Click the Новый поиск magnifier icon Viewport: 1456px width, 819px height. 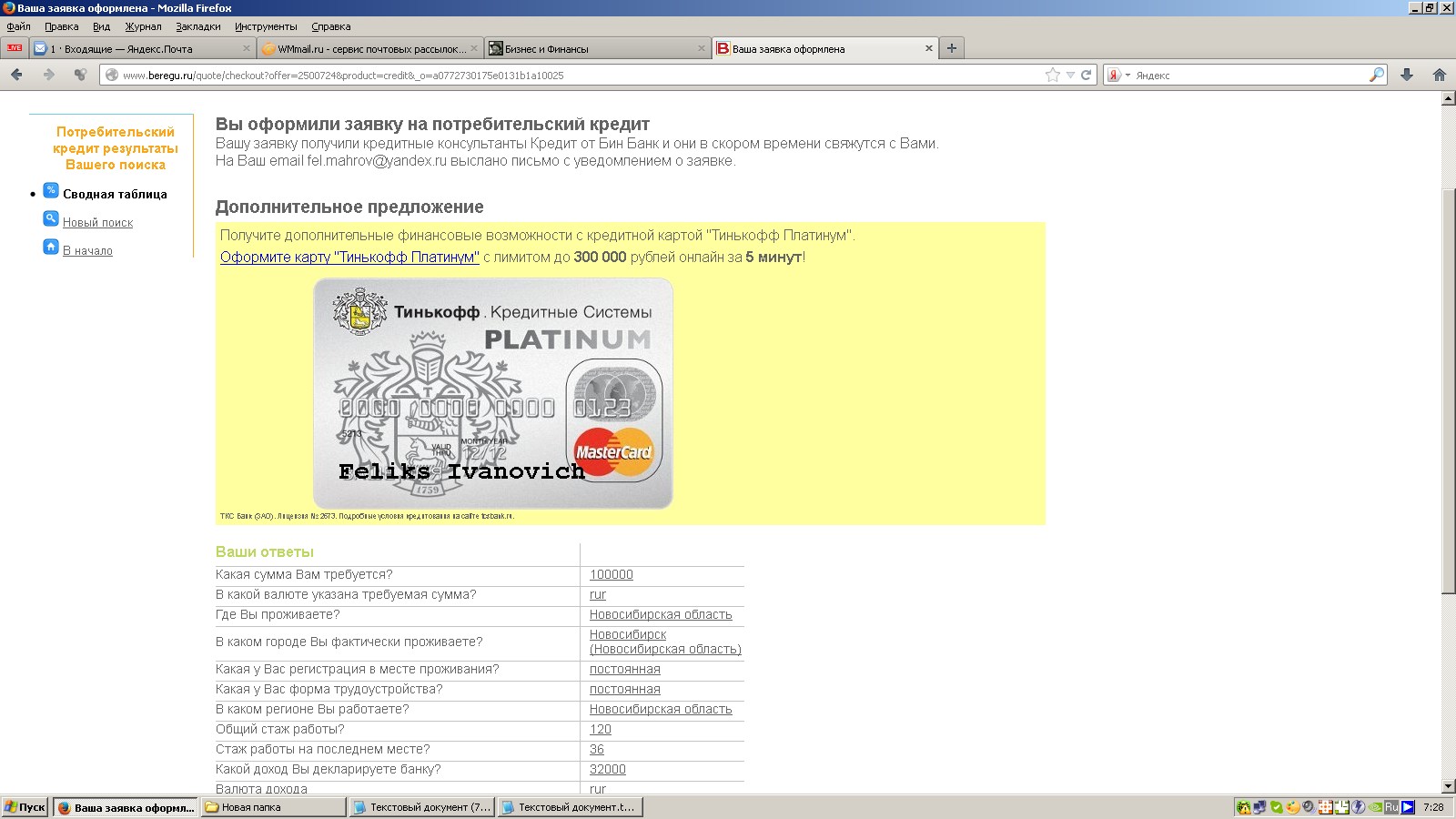(51, 219)
